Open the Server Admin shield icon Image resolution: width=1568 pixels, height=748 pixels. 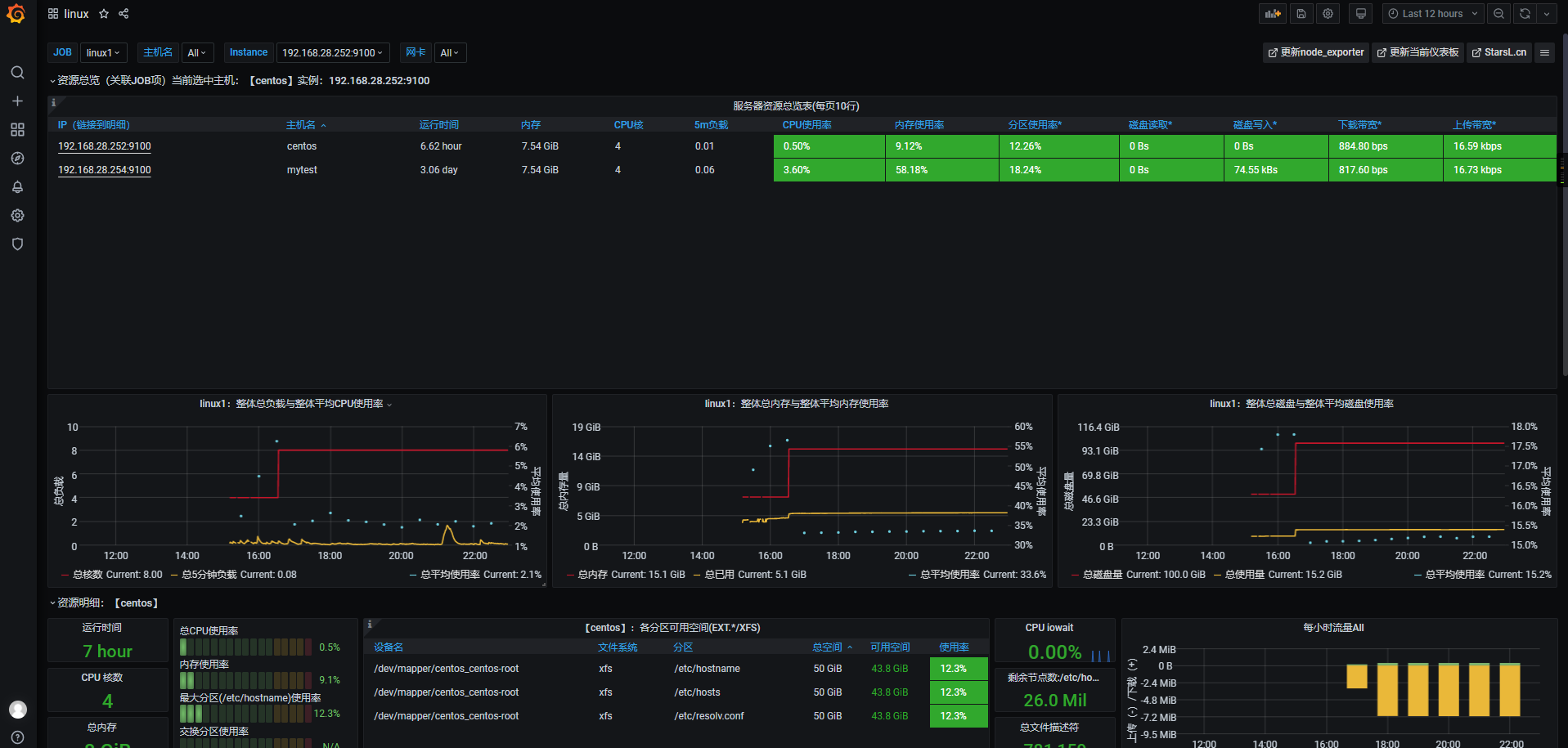tap(17, 244)
